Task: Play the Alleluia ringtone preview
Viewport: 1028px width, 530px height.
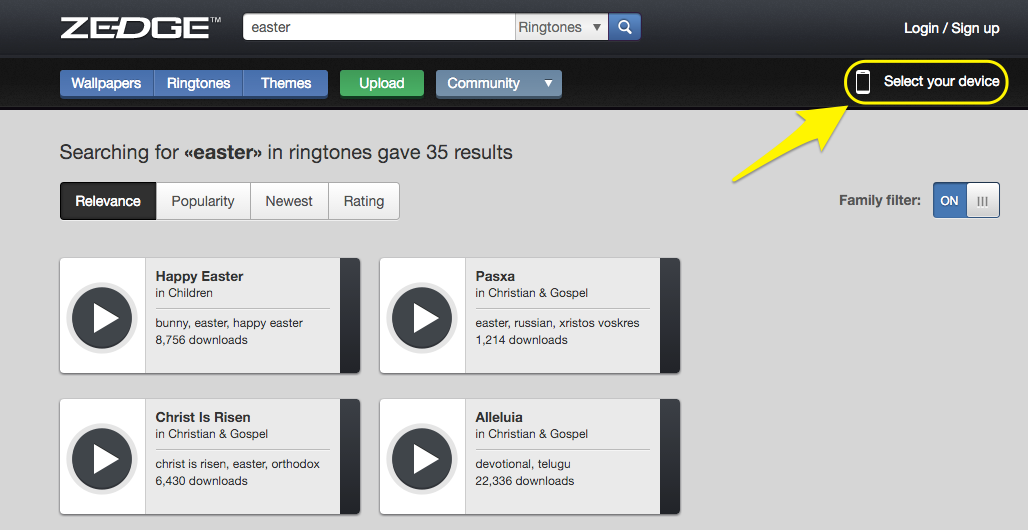Action: 422,458
